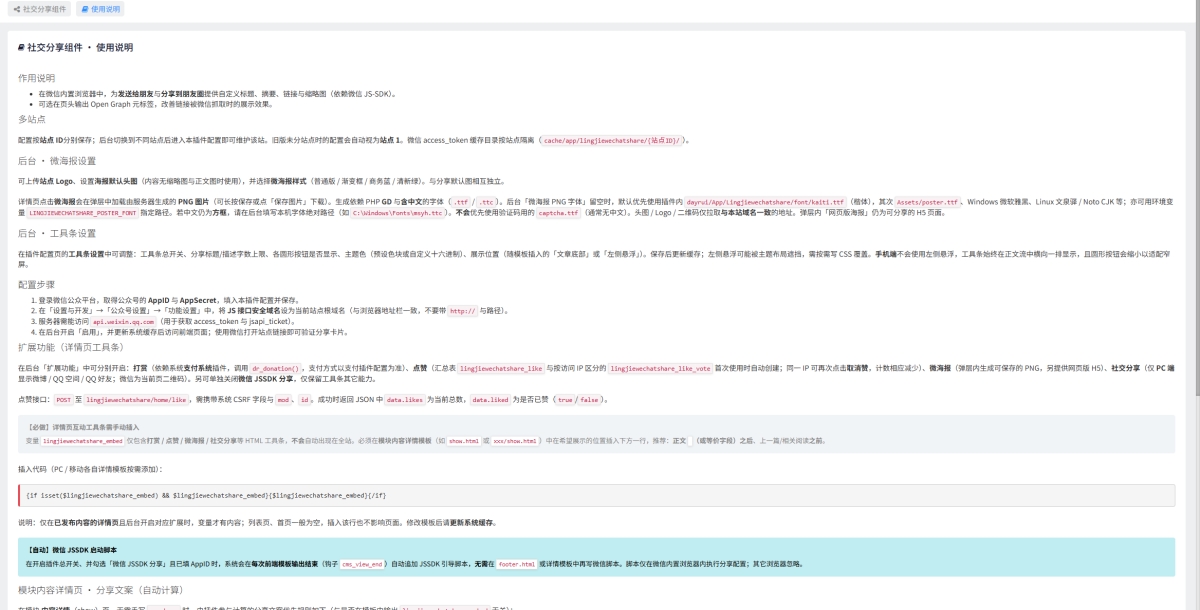Switch to the 使用说明 tab
Image resolution: width=1200 pixels, height=610 pixels.
click(x=100, y=9)
